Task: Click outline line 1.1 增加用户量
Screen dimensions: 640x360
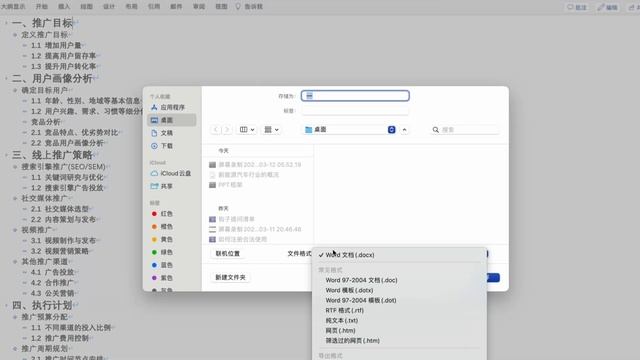Action: [x=56, y=45]
